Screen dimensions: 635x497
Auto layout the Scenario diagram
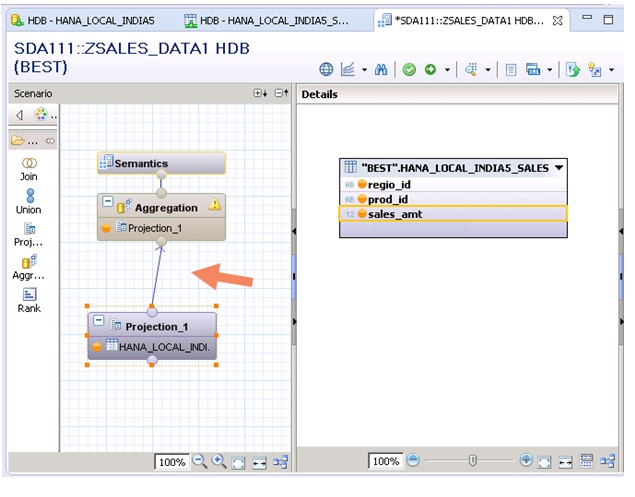click(x=280, y=462)
